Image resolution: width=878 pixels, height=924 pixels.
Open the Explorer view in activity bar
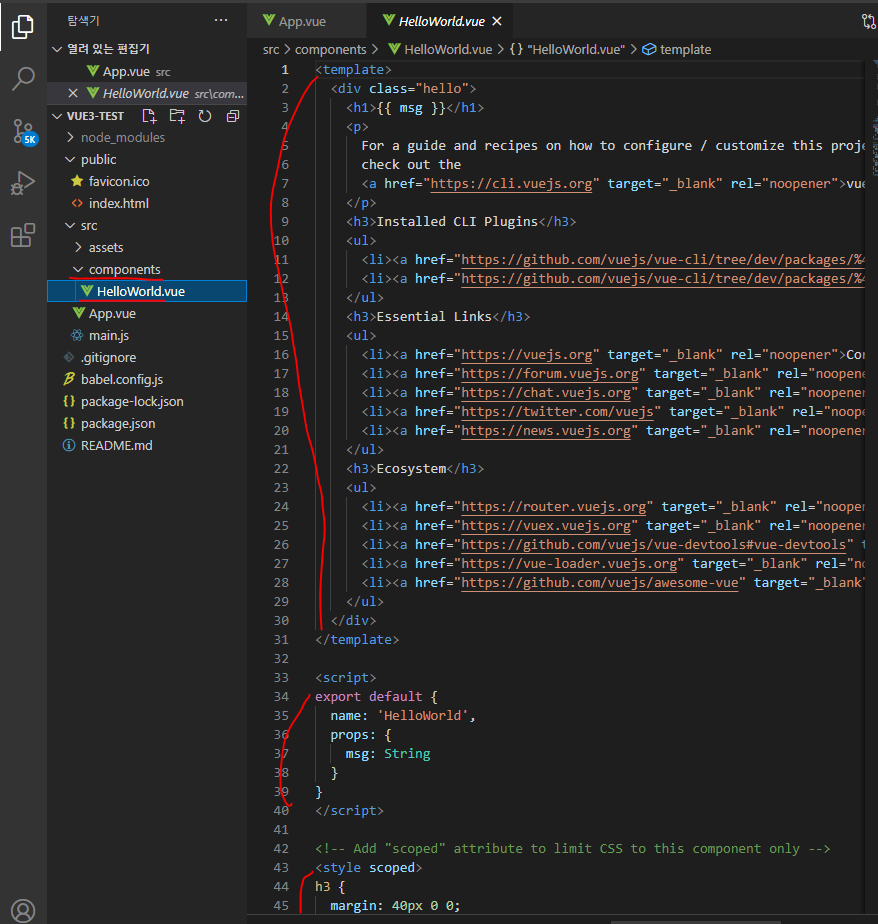click(23, 27)
